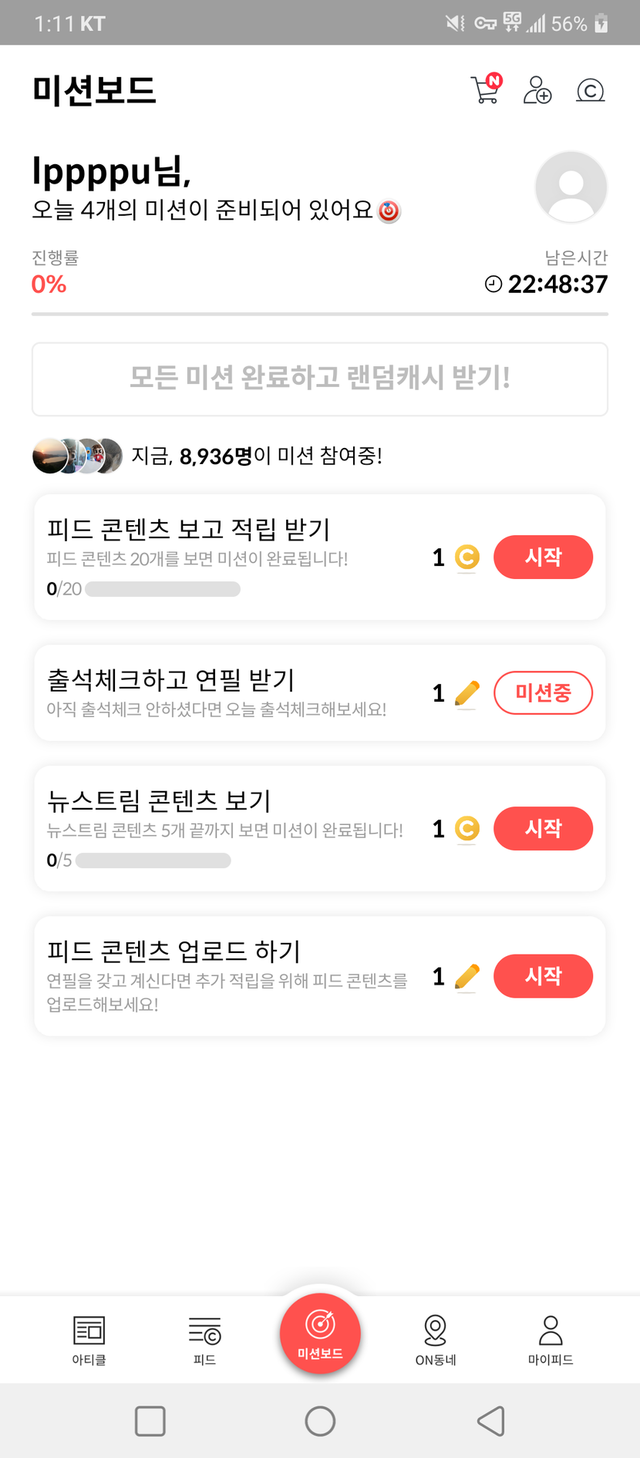Open the shopping cart icon

coord(485,90)
